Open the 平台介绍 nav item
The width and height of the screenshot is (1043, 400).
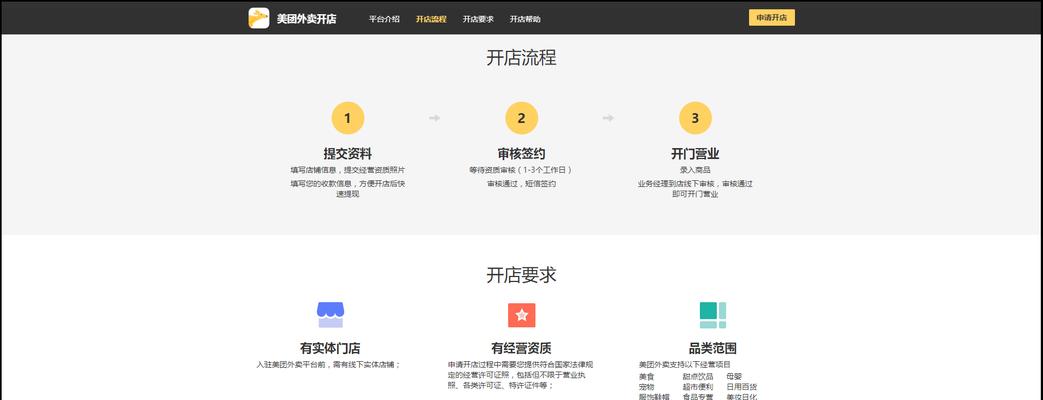[x=384, y=19]
